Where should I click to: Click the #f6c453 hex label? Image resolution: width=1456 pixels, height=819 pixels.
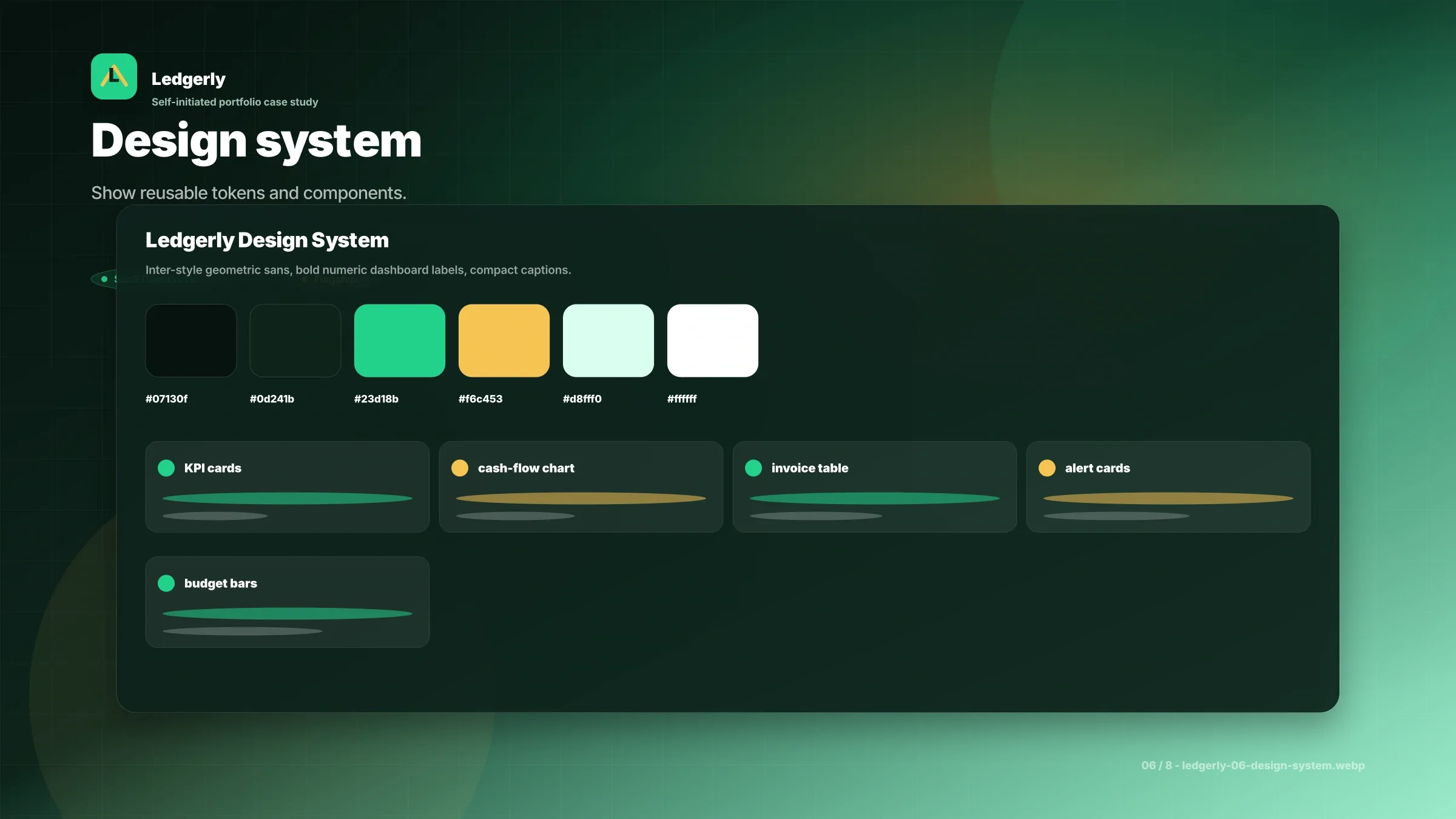pyautogui.click(x=480, y=399)
